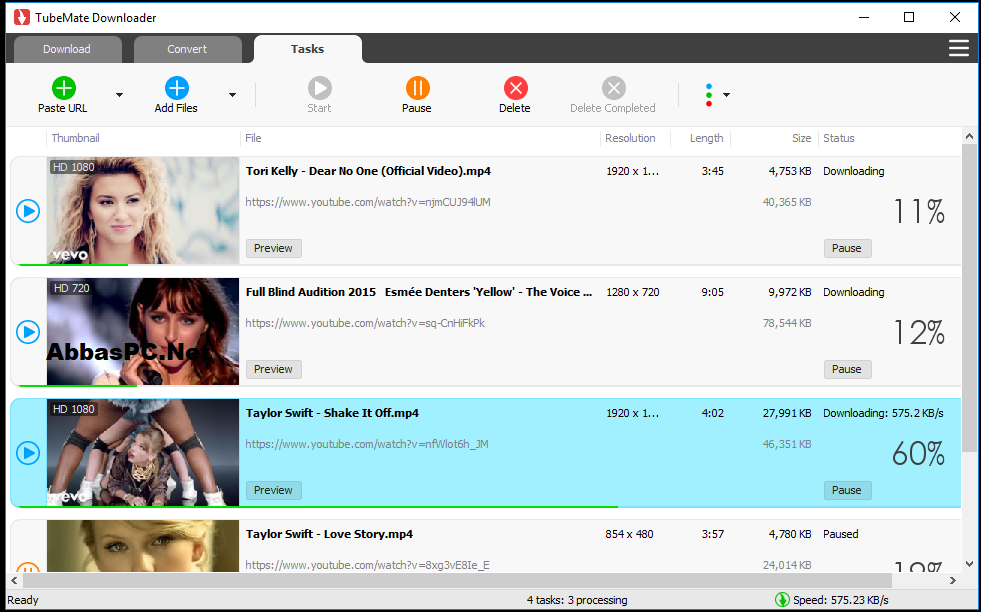Click 'Speed: 575.23 KB/s' in status bar
981x612 pixels.
(x=840, y=600)
